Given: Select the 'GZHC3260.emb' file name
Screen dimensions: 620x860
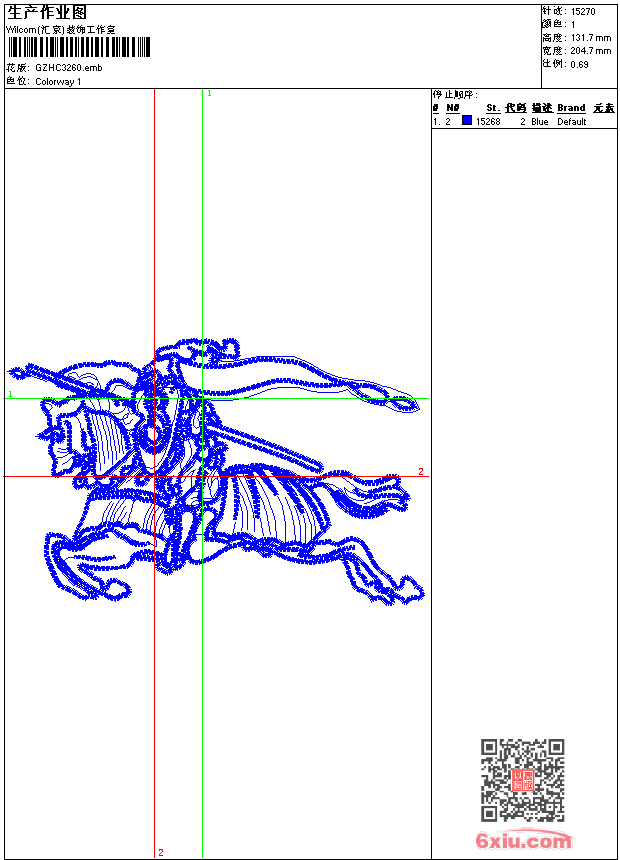Looking at the screenshot, I should pos(69,68).
